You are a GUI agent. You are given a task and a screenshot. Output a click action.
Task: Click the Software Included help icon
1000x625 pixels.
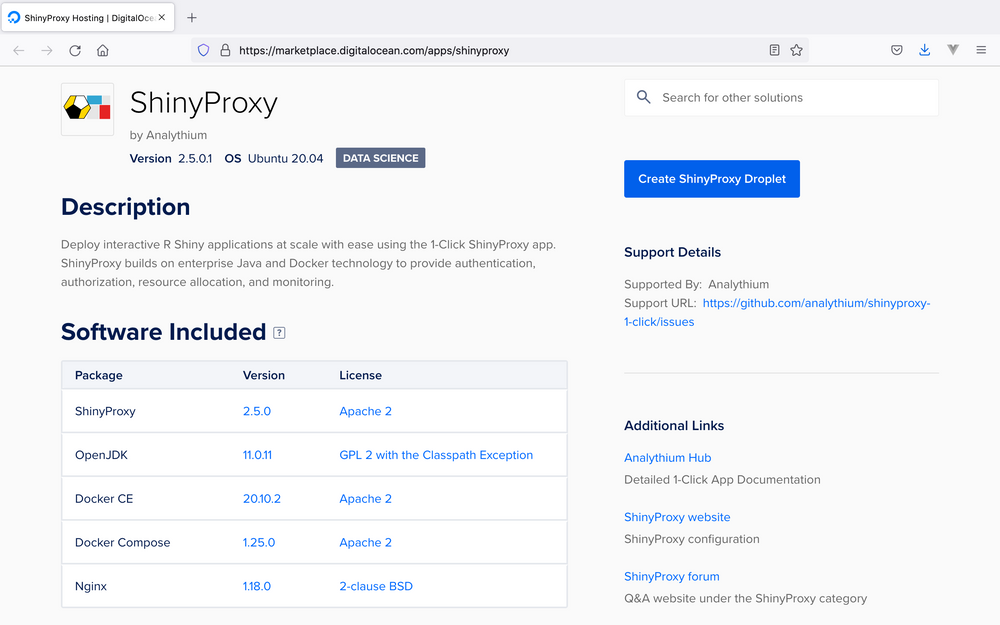(x=278, y=332)
